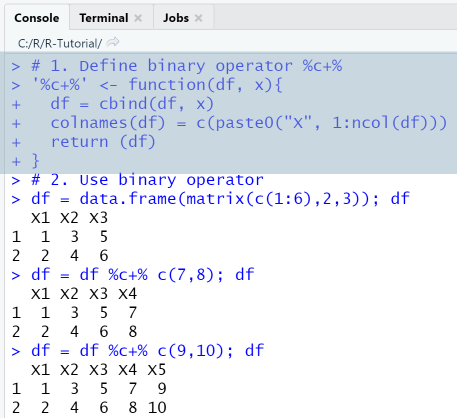Open the Jobs tab
Image resolution: width=457 pixels, height=418 pixels.
click(x=176, y=18)
